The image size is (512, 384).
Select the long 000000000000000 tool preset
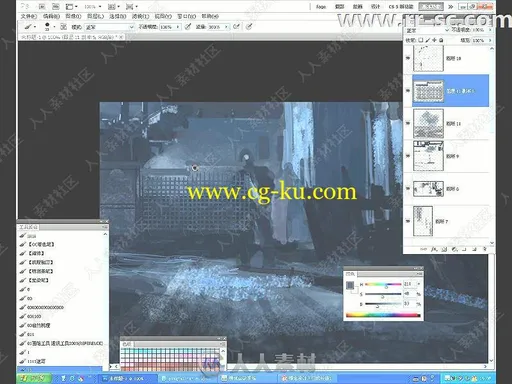click(x=60, y=307)
